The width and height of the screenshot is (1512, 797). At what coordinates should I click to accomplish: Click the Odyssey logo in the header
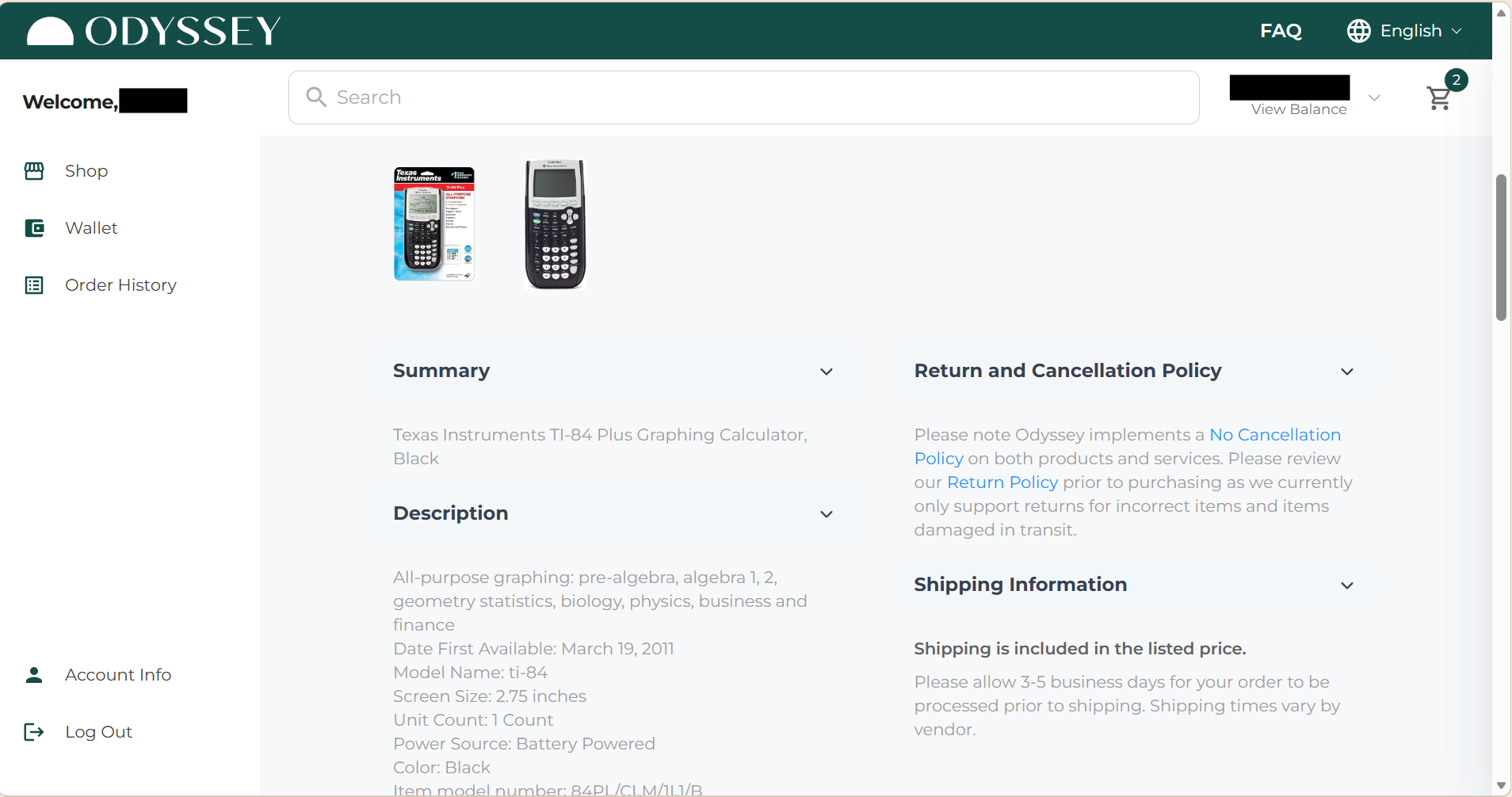154,31
